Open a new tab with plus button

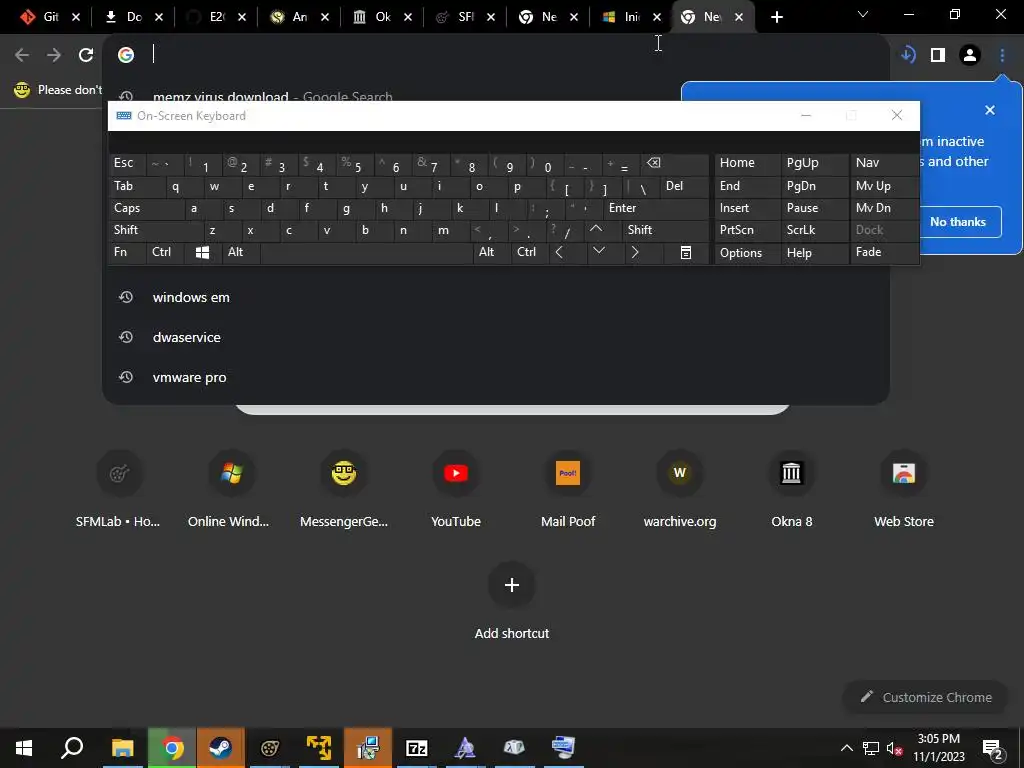[776, 17]
